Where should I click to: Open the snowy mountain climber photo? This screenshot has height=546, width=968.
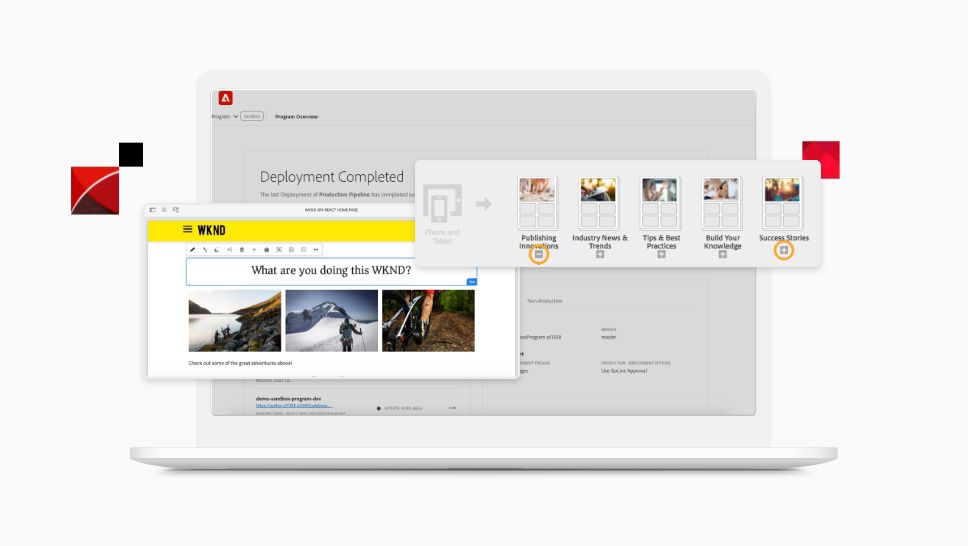(x=332, y=321)
